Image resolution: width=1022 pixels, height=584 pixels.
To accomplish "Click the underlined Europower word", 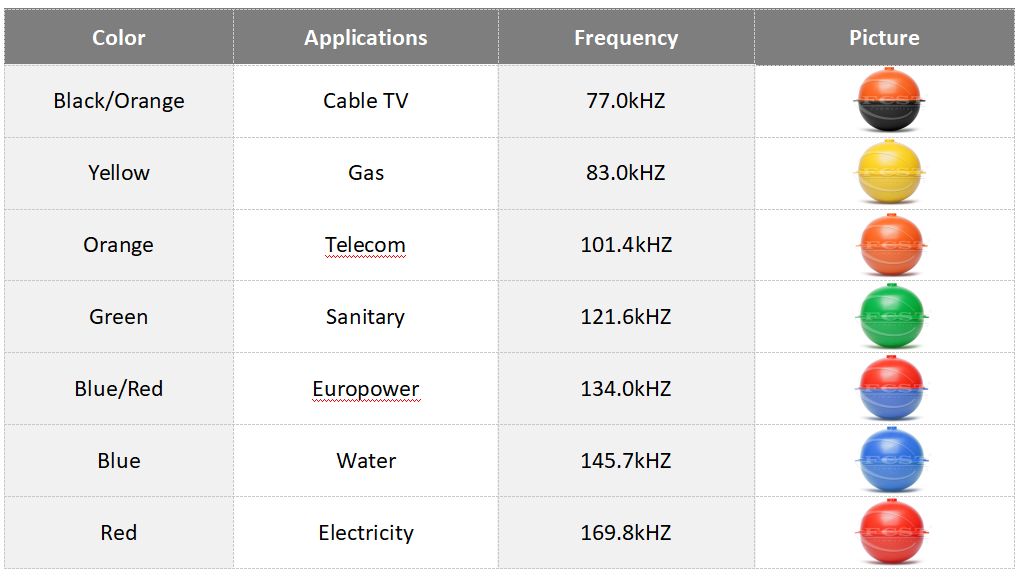I will 365,389.
